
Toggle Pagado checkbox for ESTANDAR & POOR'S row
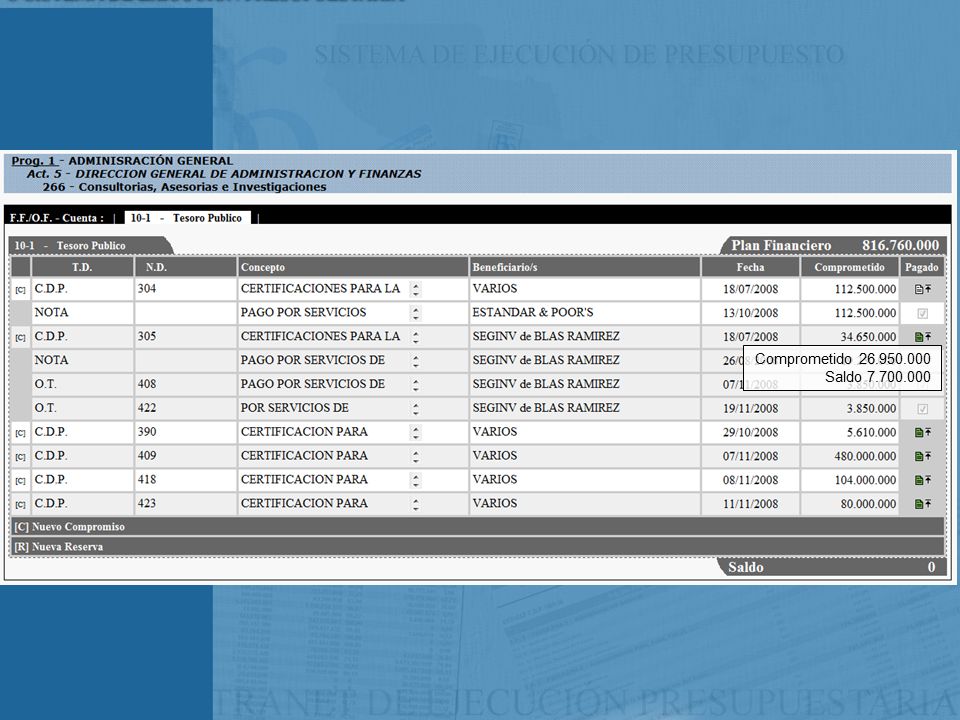tap(922, 313)
